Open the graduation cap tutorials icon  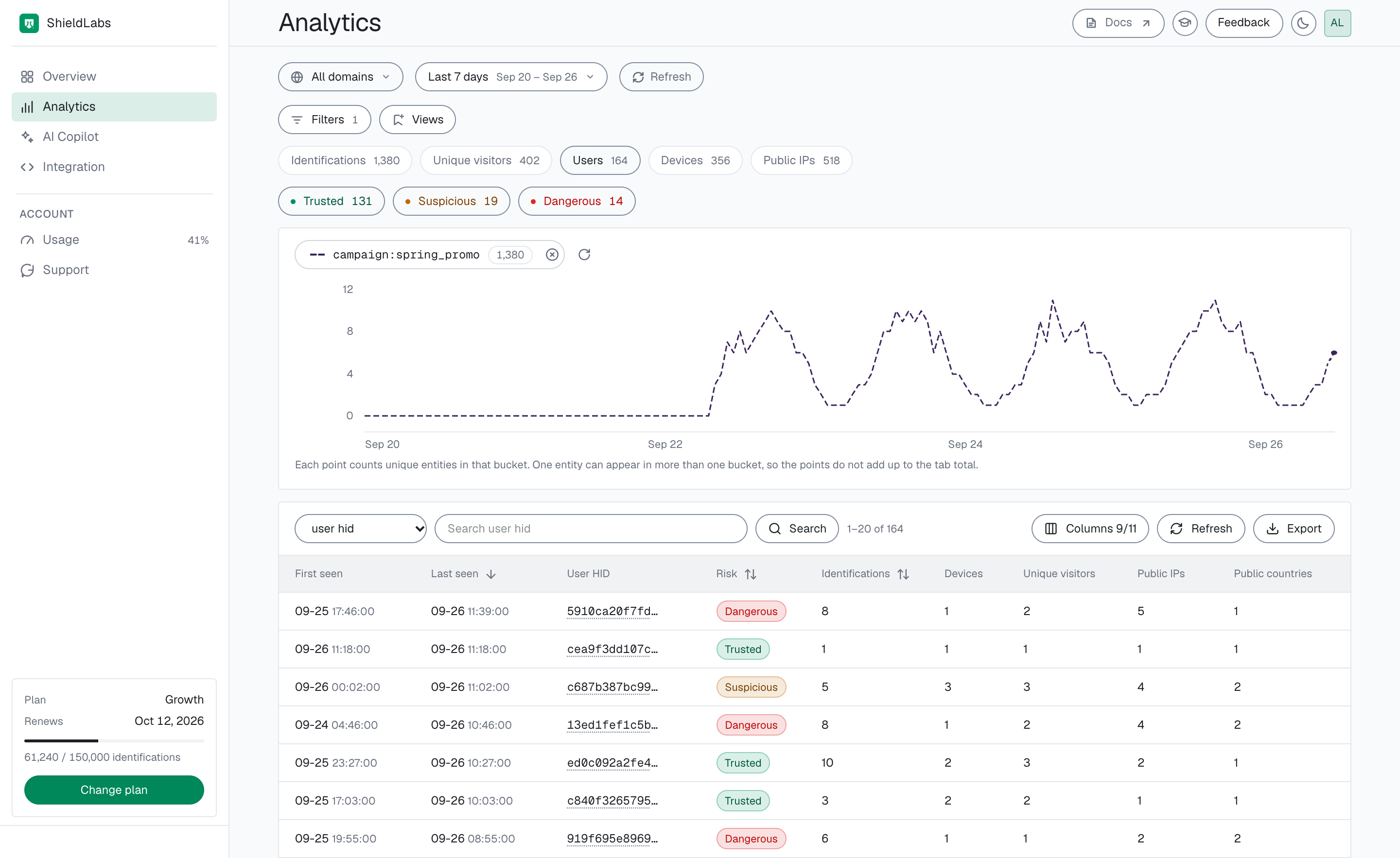1185,23
